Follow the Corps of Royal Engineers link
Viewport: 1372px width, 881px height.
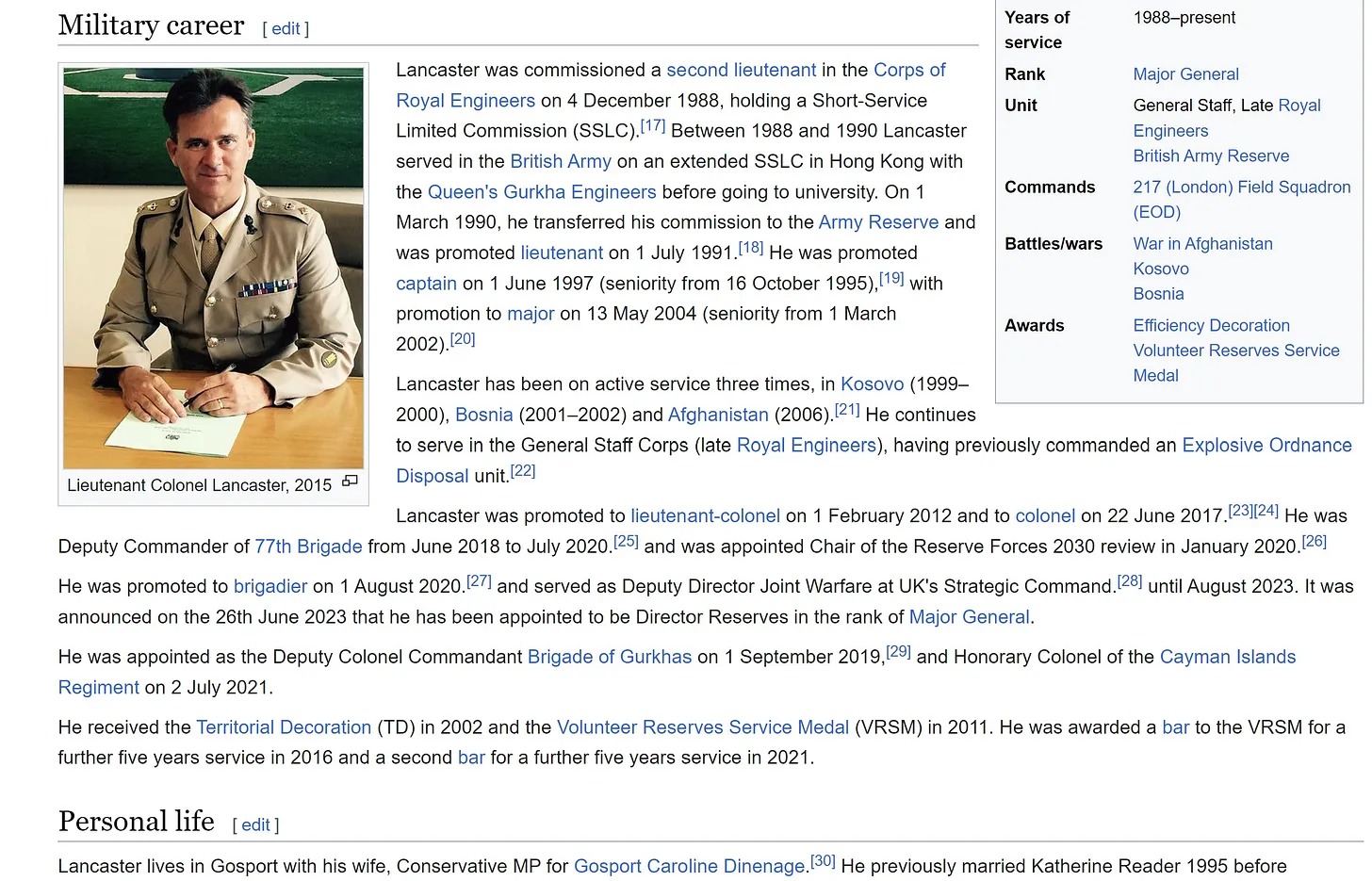[x=670, y=85]
